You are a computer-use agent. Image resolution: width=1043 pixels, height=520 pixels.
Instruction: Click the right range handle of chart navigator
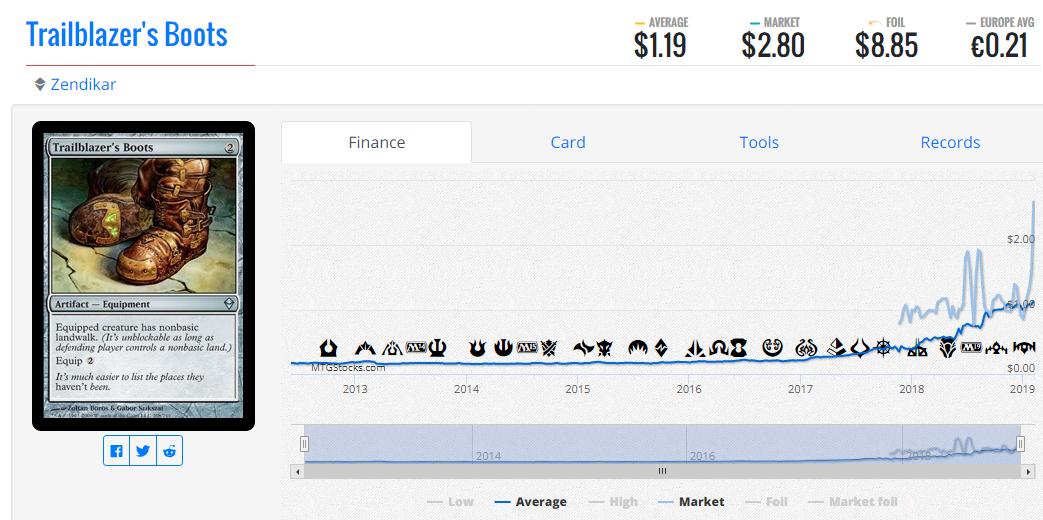click(x=1020, y=444)
